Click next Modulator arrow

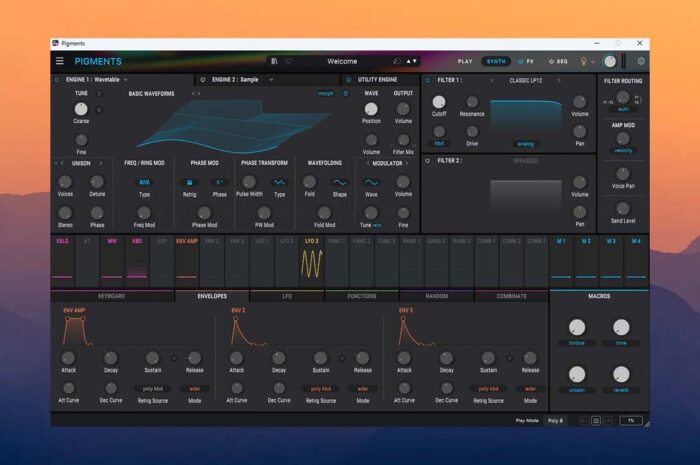(407, 163)
